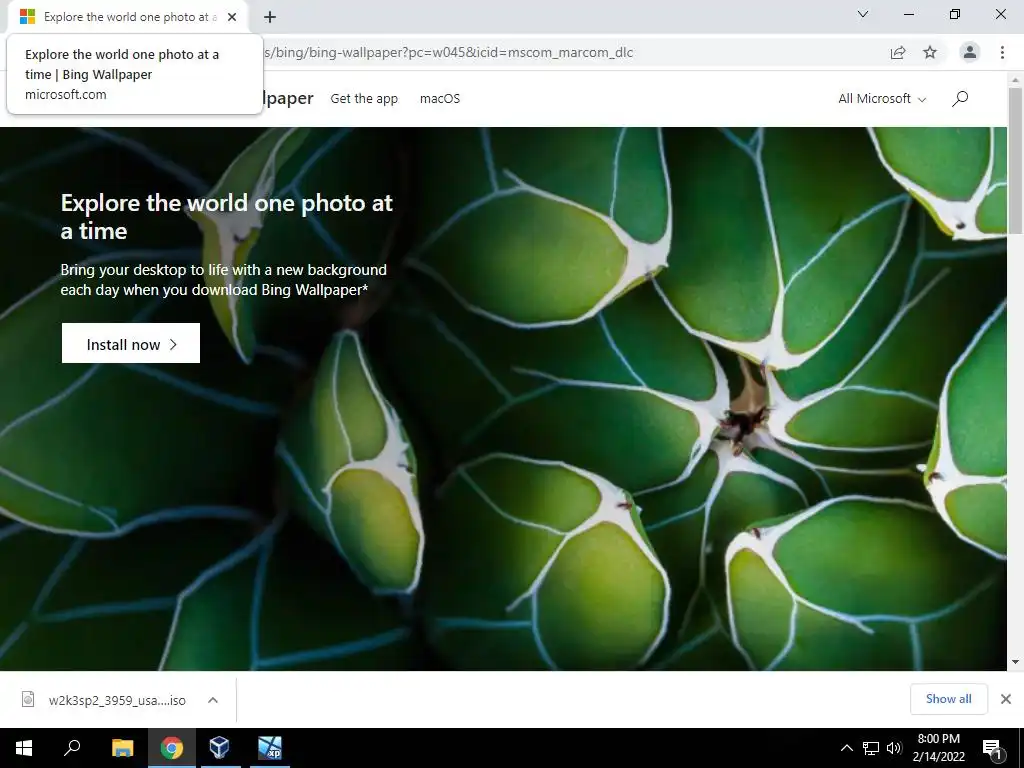Click the scrollbar up arrow
The width and height of the screenshot is (1024, 768).
click(1016, 80)
